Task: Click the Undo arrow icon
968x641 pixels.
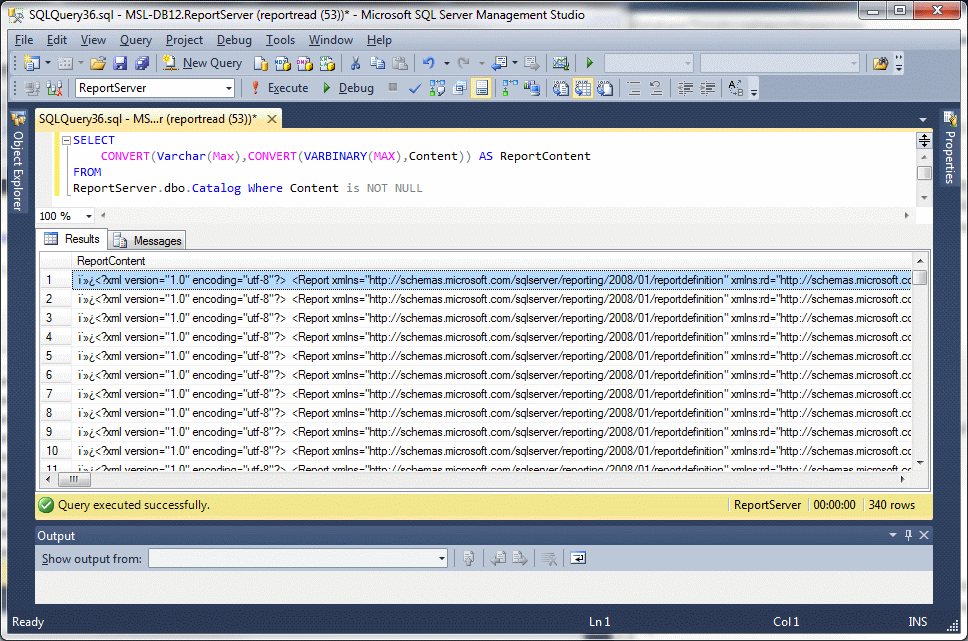Action: (x=428, y=63)
